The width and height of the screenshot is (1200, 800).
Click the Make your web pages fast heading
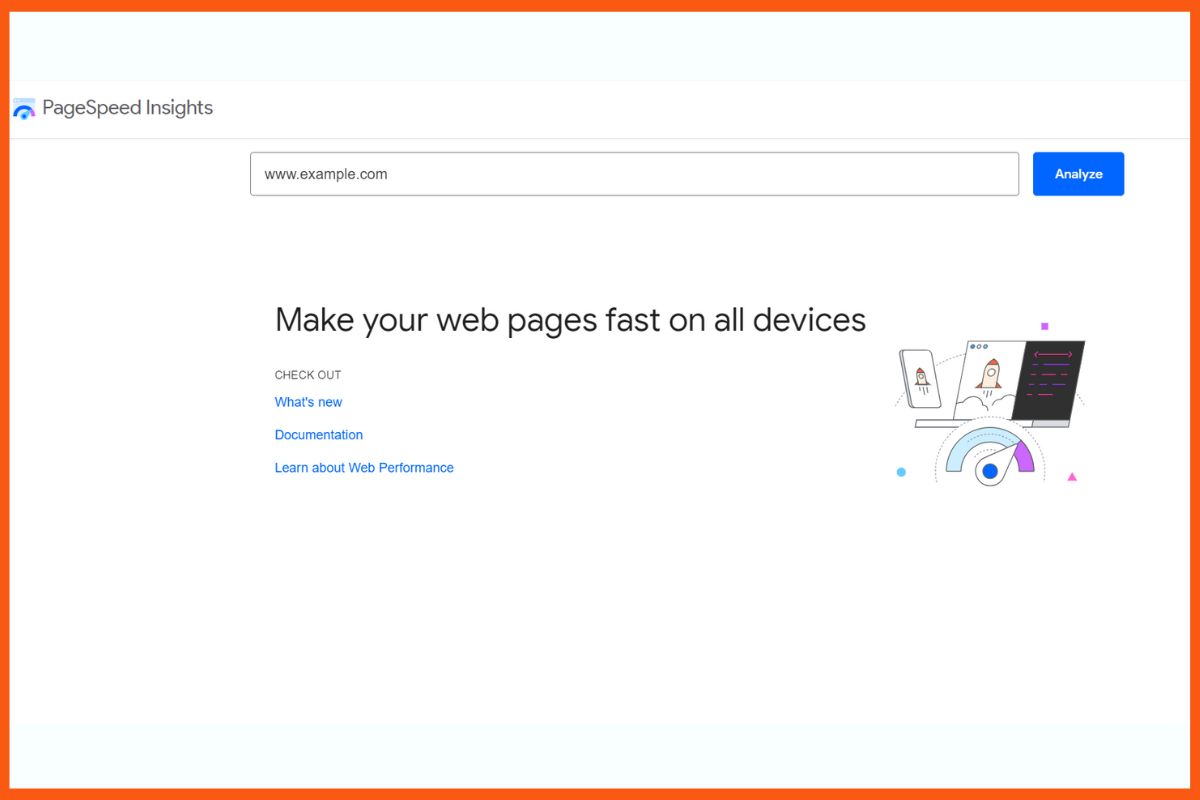click(570, 319)
